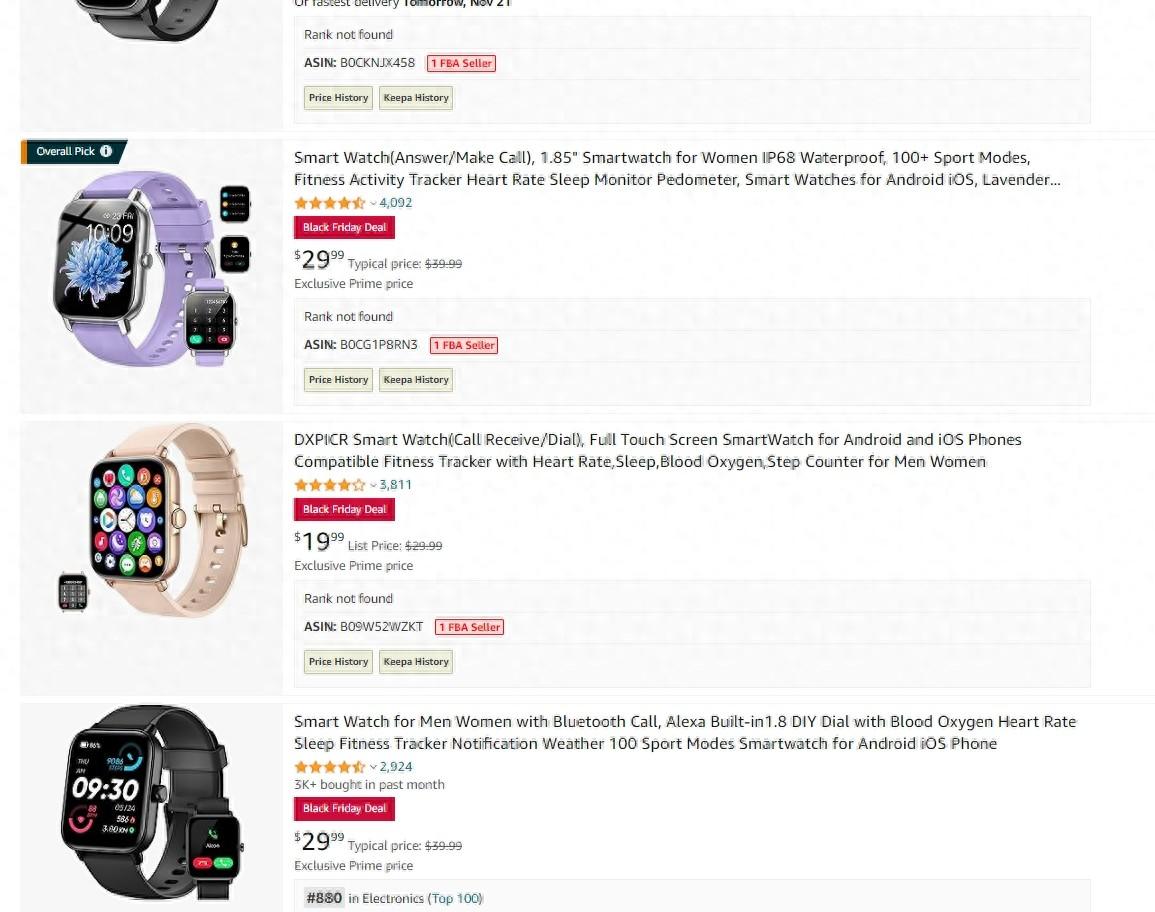Open Keepa History for ASIN B0CG1P8RN3
The image size is (1155, 912).
pos(415,380)
